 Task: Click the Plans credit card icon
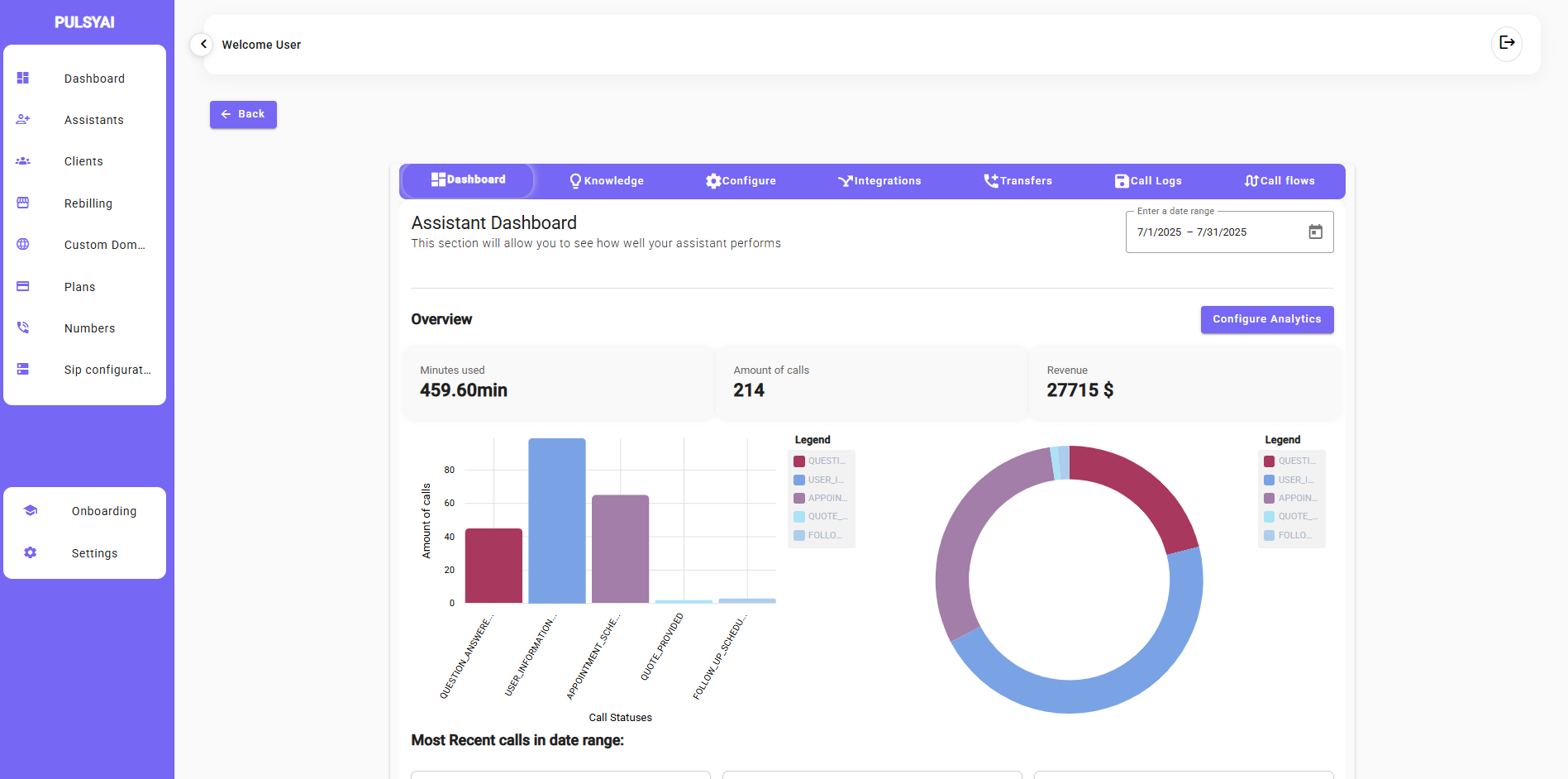click(23, 286)
